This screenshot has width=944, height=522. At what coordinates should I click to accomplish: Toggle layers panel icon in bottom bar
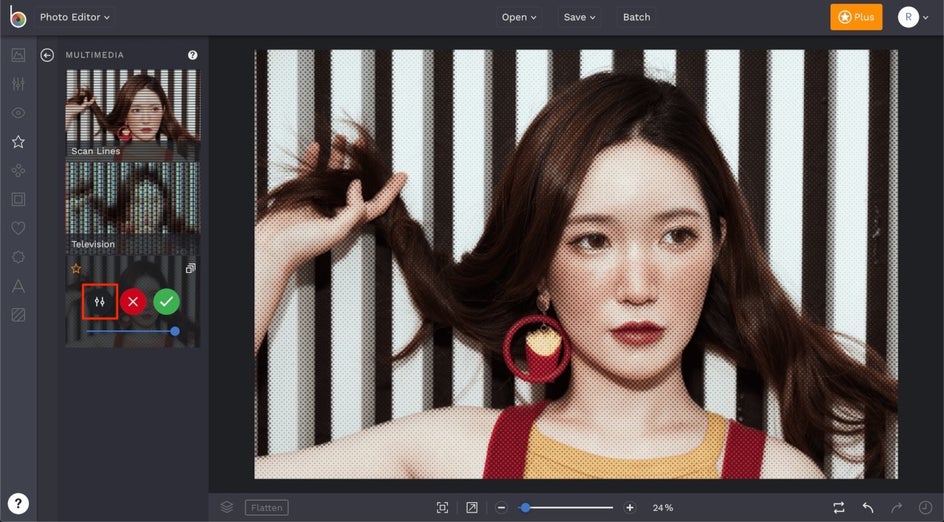point(227,507)
